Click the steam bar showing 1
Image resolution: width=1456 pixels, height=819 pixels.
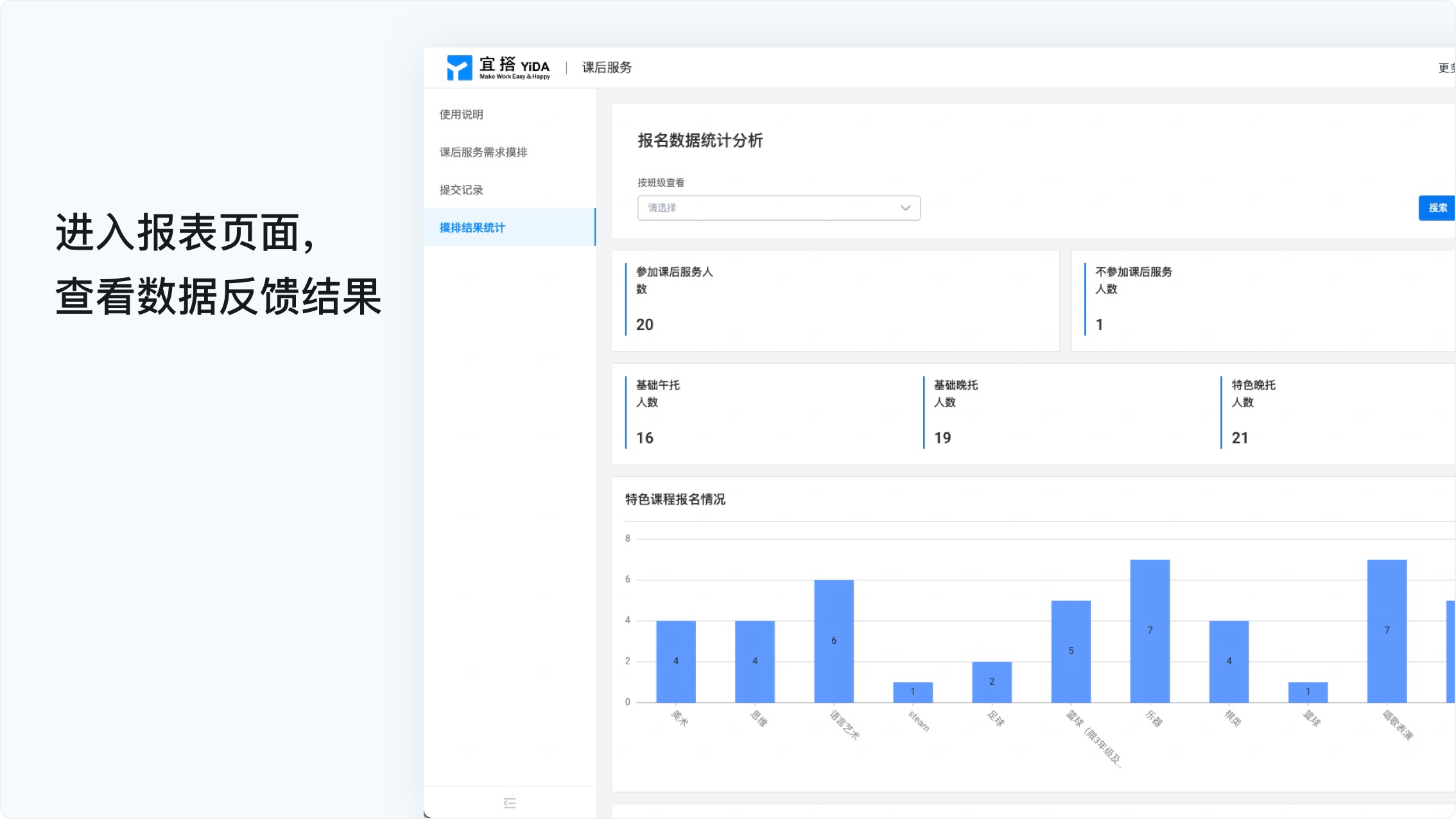[913, 692]
